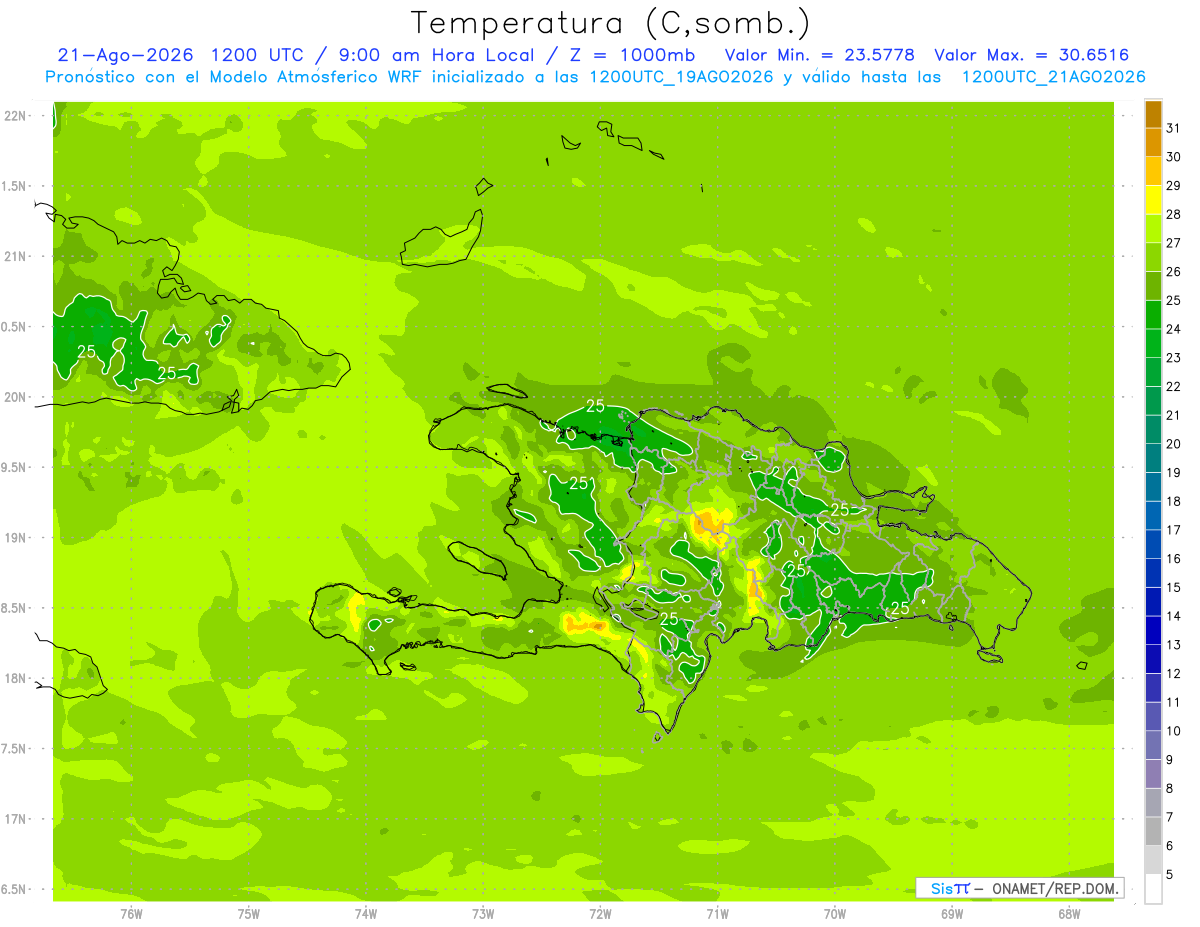Click "Valor Max. = 30.6516"
Screen dimensions: 1200x927
1030,56
